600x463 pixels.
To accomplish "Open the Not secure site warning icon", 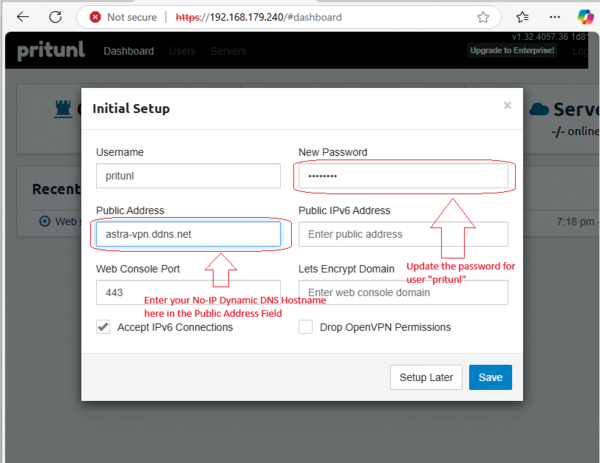I will pyautogui.click(x=95, y=17).
